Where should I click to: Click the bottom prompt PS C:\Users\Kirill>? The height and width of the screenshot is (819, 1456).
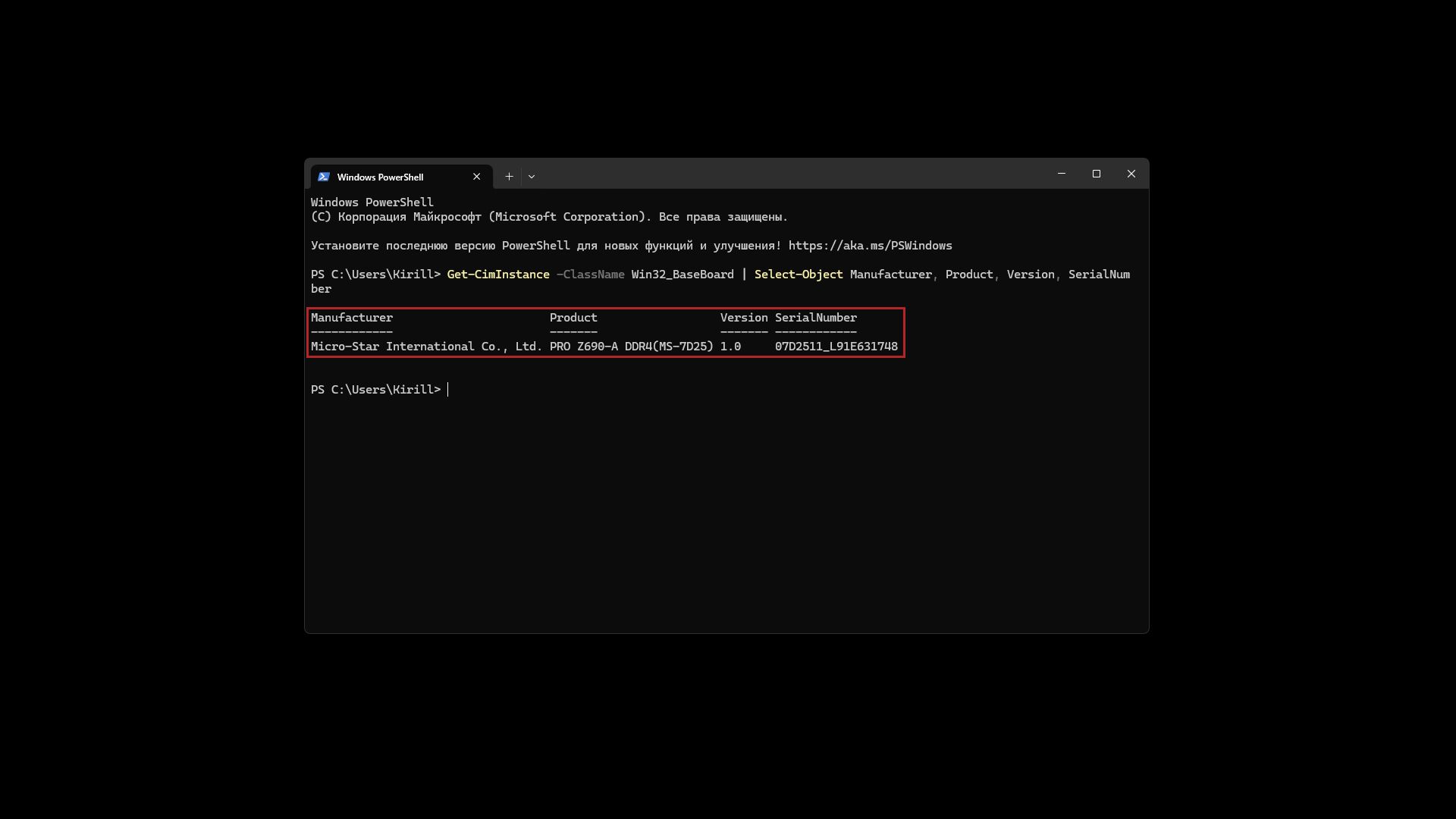point(375,390)
